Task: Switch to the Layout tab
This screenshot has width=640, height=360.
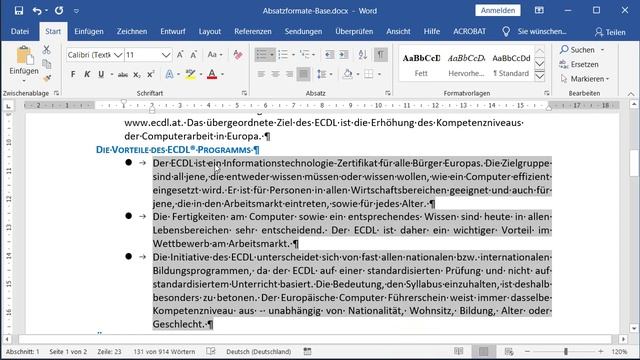Action: pos(210,31)
